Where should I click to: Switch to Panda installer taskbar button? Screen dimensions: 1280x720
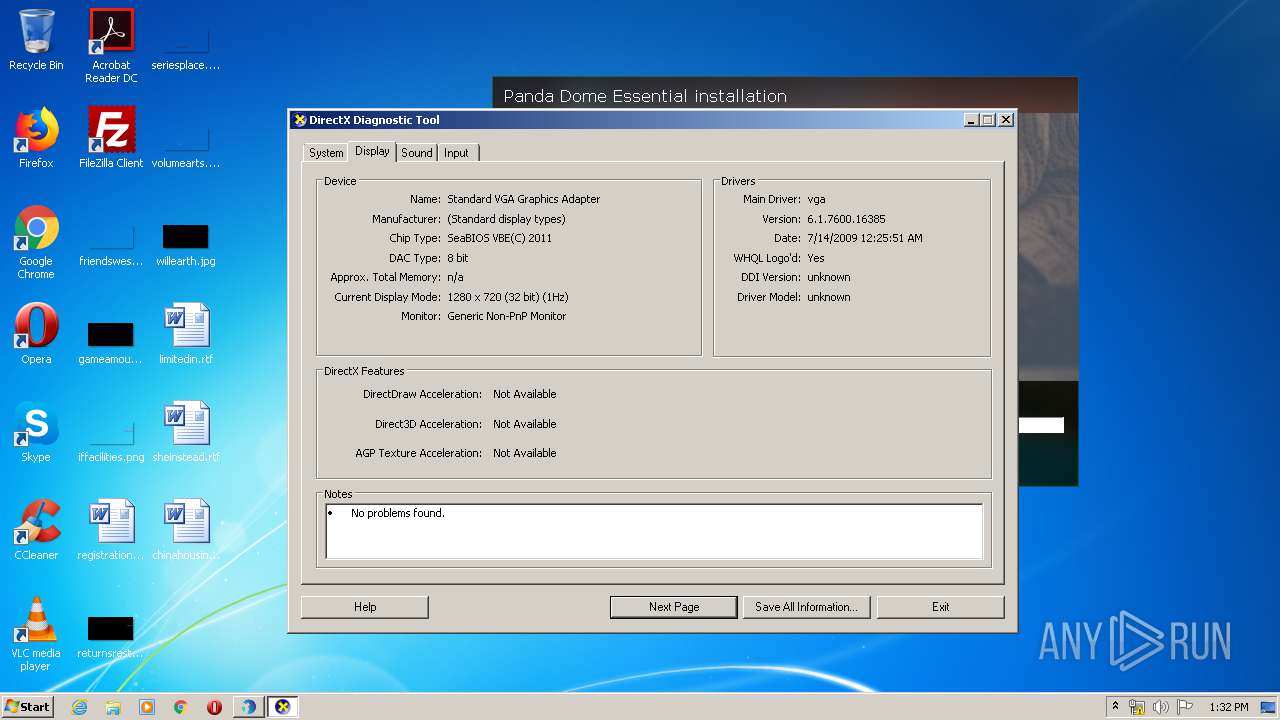coord(248,707)
